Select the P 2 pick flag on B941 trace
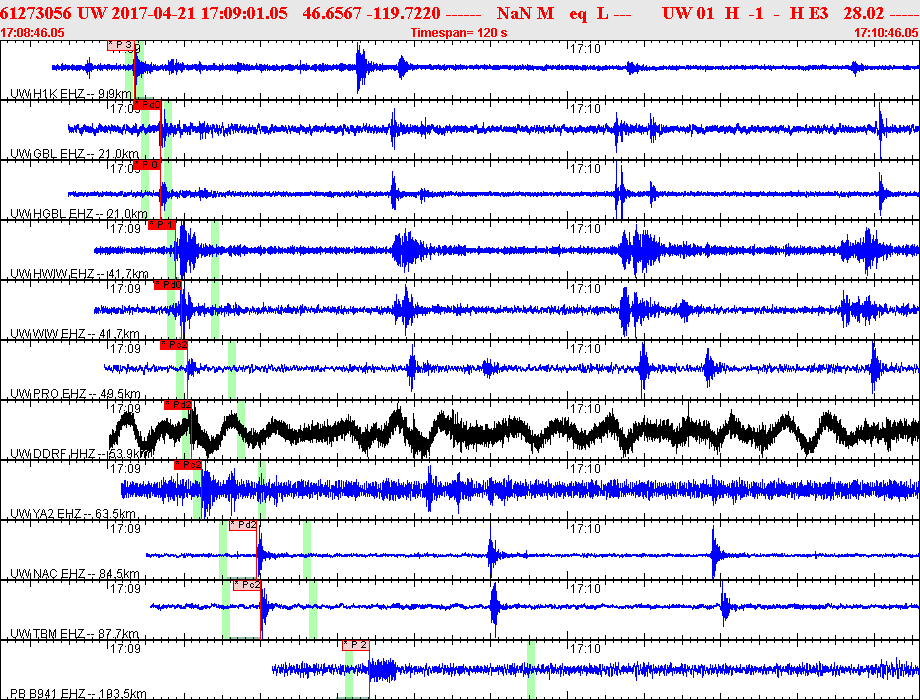 tap(356, 645)
